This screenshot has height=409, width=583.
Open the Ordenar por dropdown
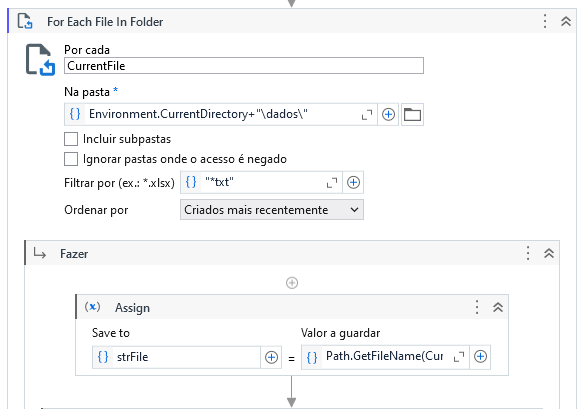coord(272,210)
